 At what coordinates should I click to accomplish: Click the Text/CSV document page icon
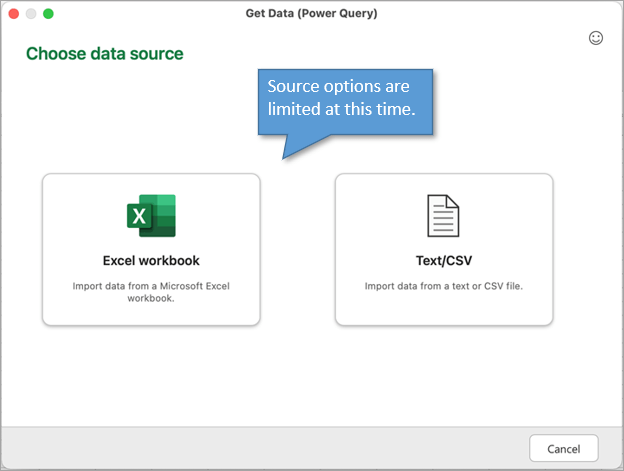[443, 215]
